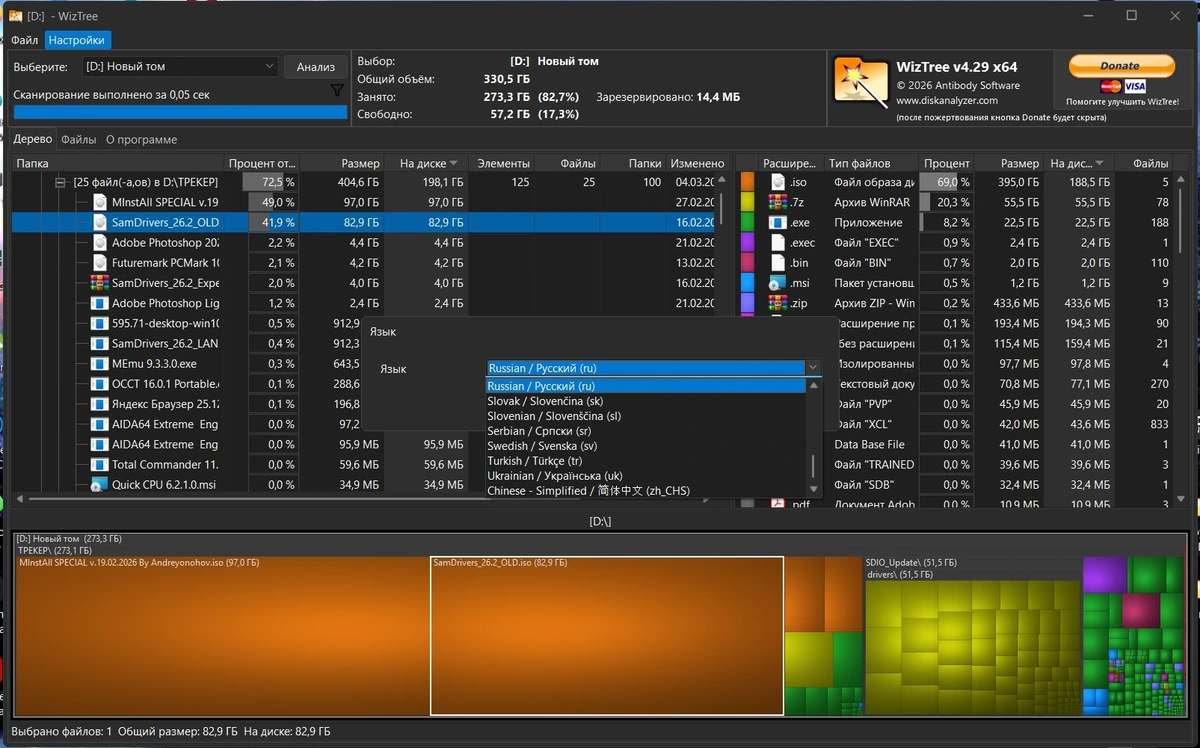Click the SamDrivers_26.2_OLD disc icon
This screenshot has height=748, width=1200.
(99, 222)
